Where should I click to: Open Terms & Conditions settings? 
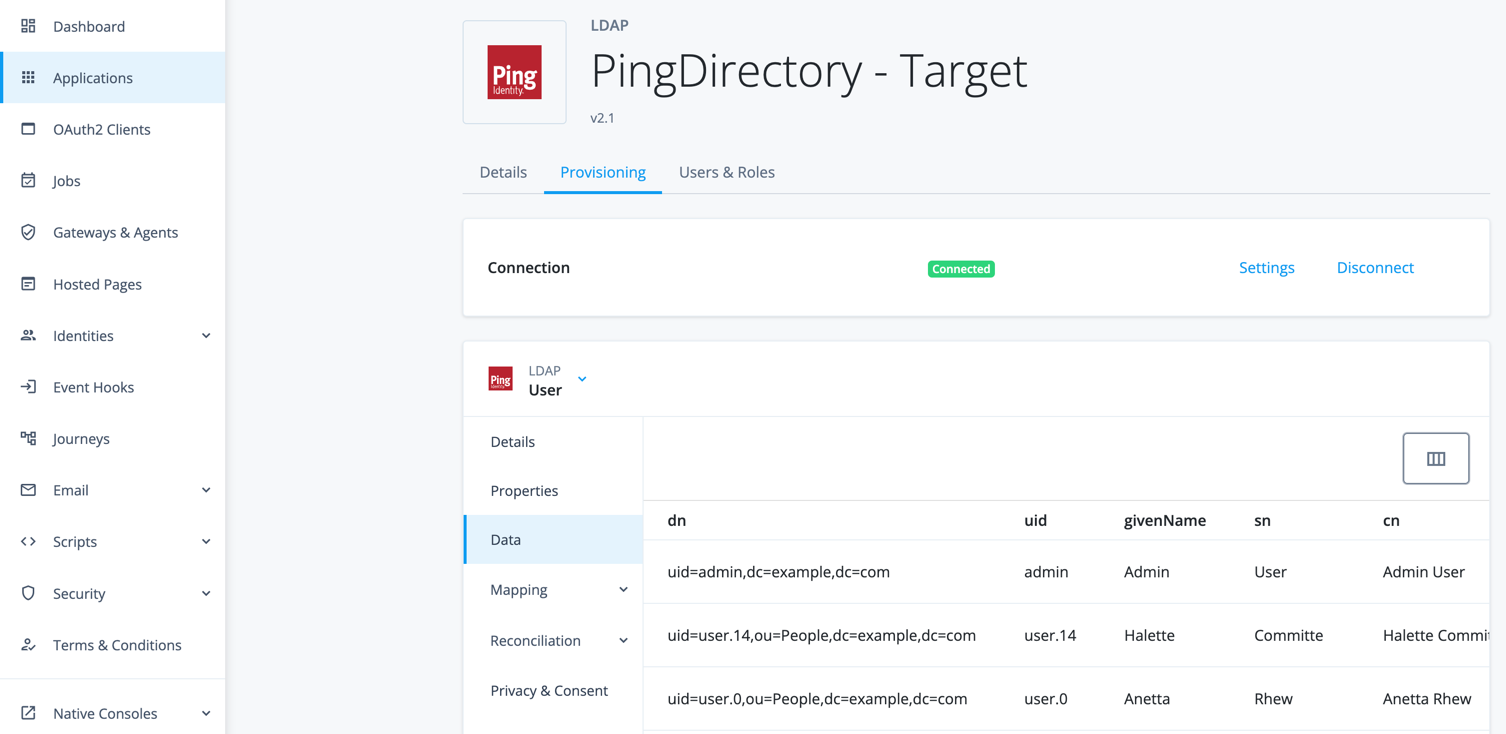(x=117, y=645)
